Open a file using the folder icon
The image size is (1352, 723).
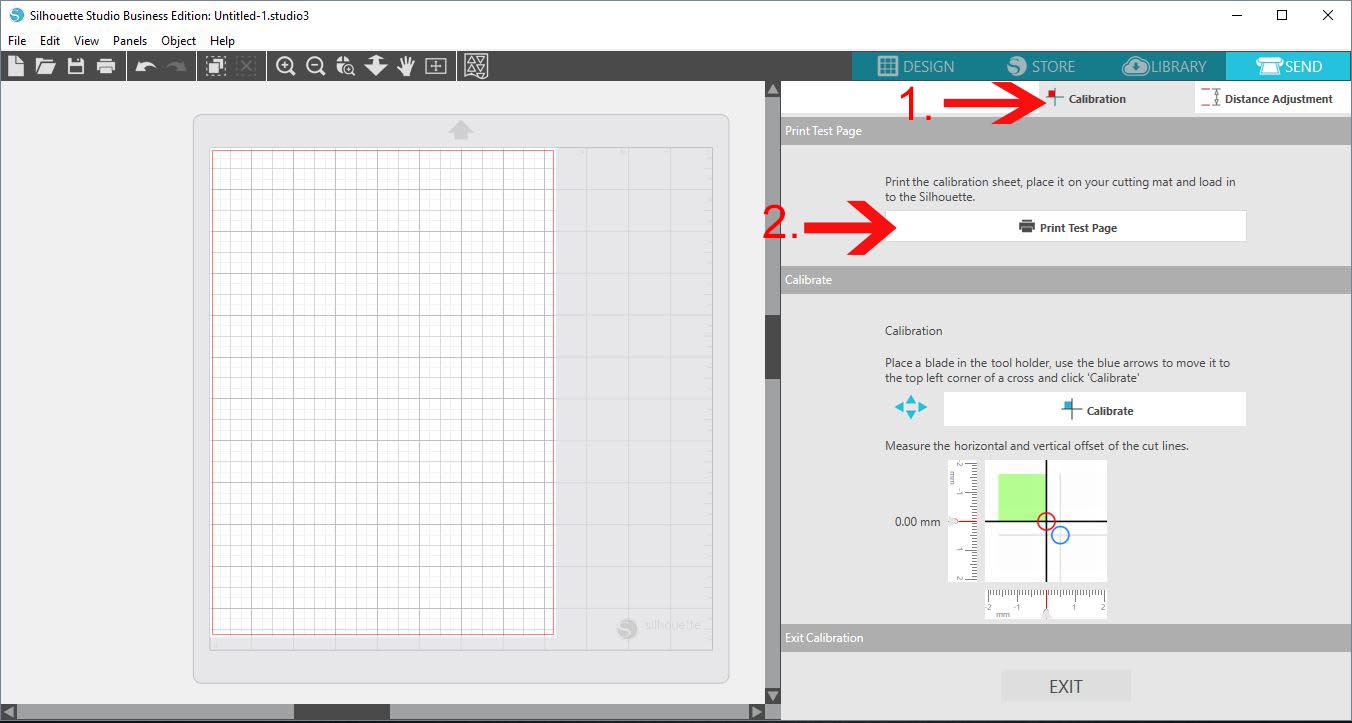pyautogui.click(x=45, y=66)
